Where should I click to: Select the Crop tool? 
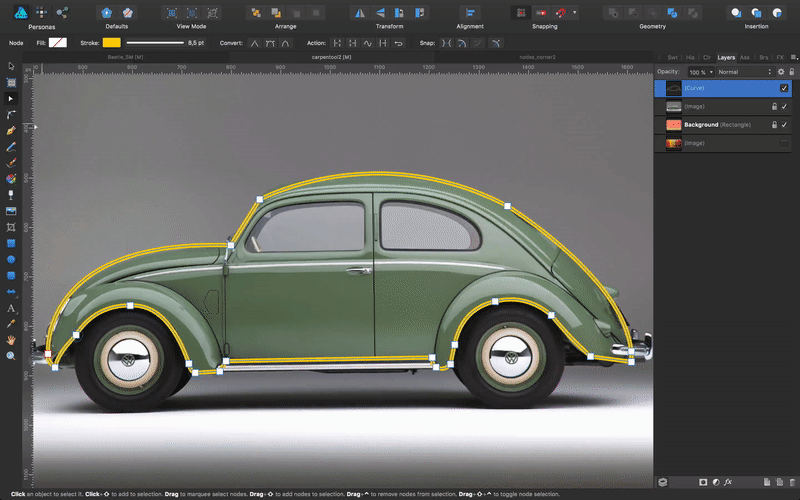tap(11, 227)
